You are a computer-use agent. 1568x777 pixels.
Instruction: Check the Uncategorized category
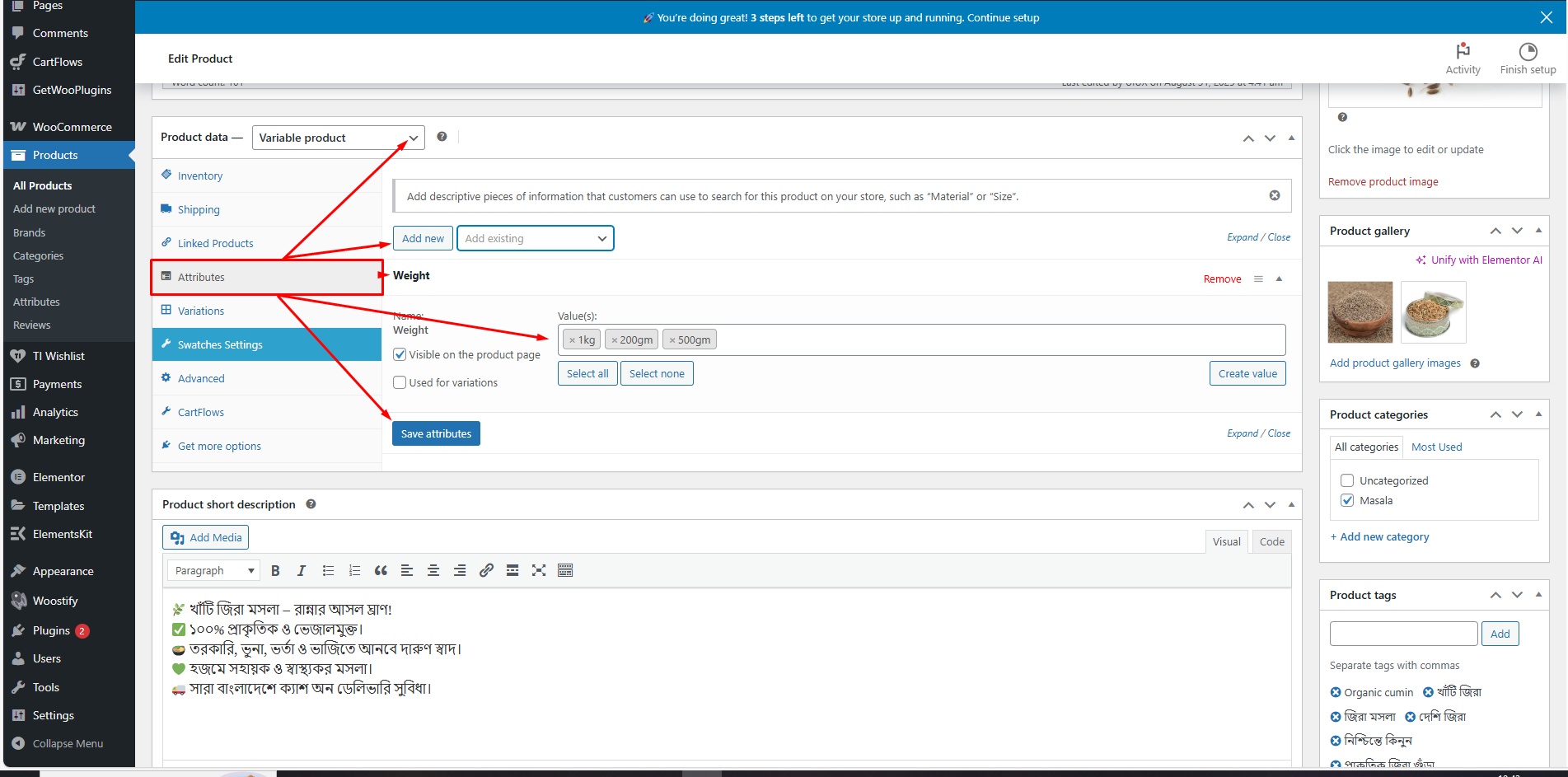pyautogui.click(x=1347, y=480)
